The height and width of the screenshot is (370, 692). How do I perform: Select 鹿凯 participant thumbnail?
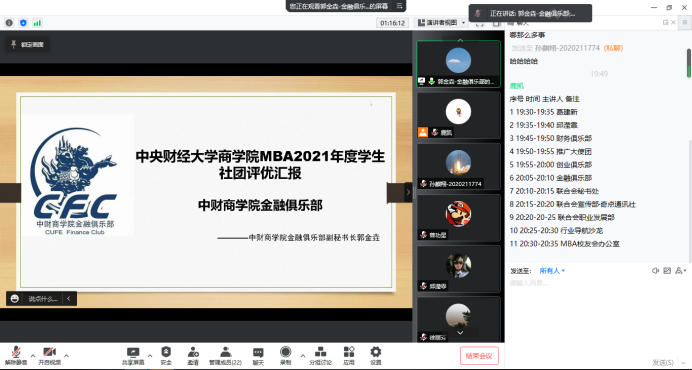pos(458,115)
